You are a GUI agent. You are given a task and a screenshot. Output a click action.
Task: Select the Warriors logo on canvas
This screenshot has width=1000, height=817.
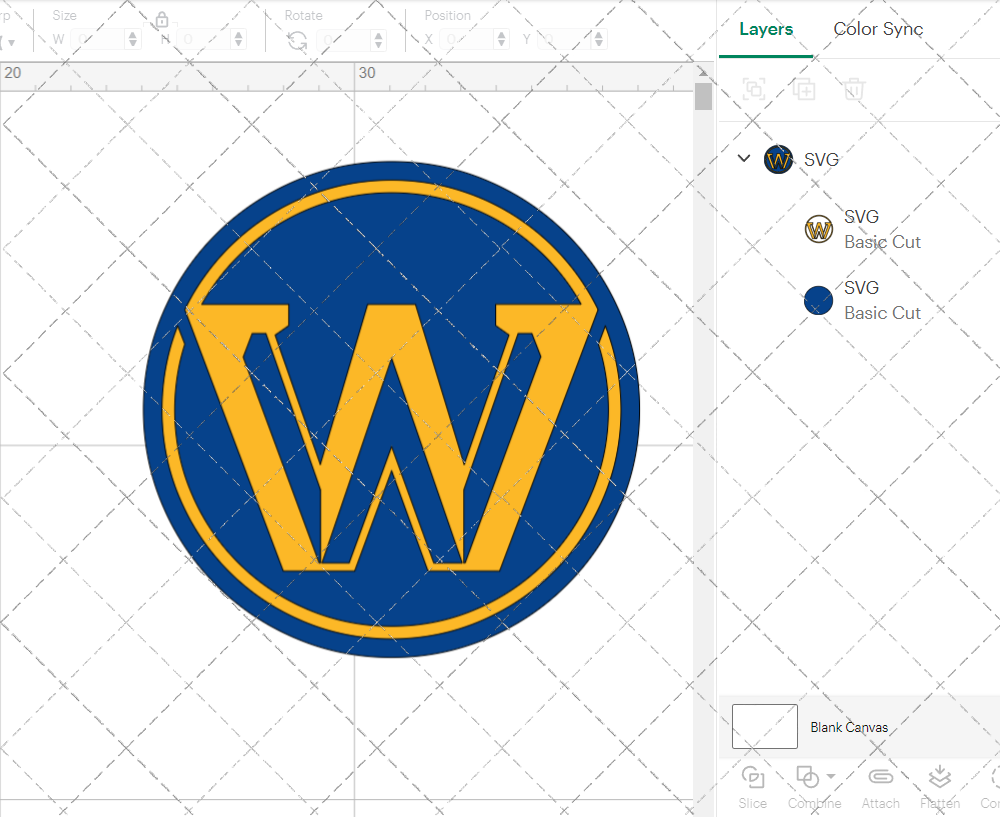click(x=392, y=409)
